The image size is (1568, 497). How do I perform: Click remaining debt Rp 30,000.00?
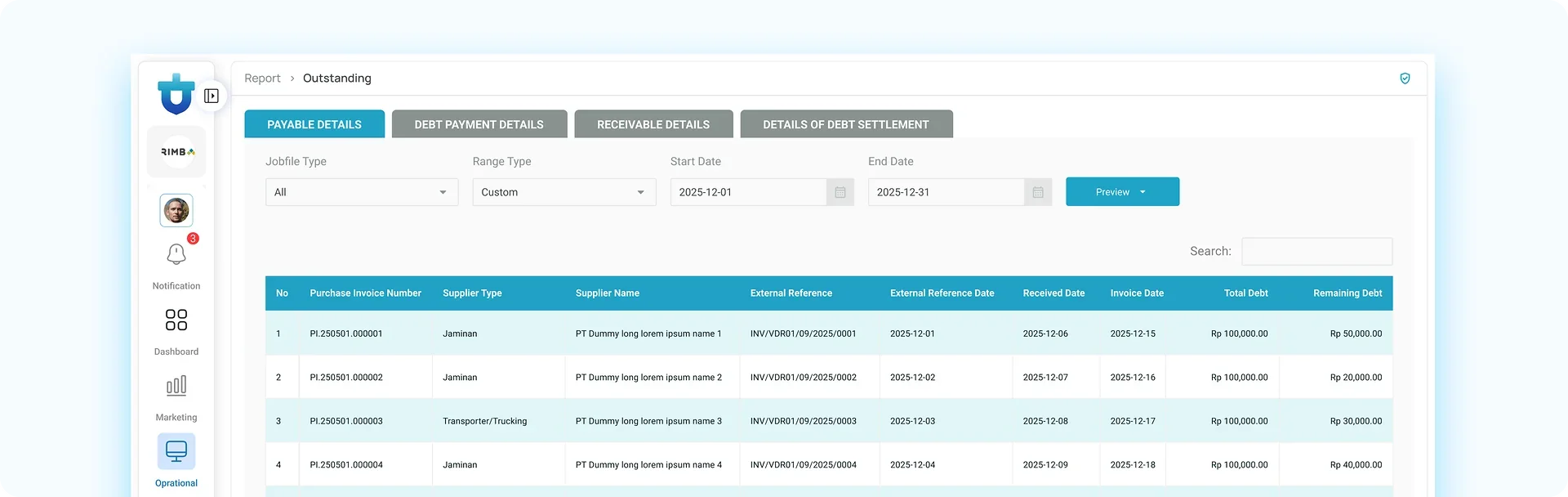pos(1356,421)
